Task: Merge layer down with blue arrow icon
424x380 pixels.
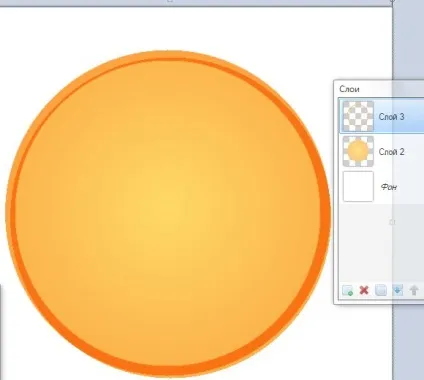Action: [397, 290]
